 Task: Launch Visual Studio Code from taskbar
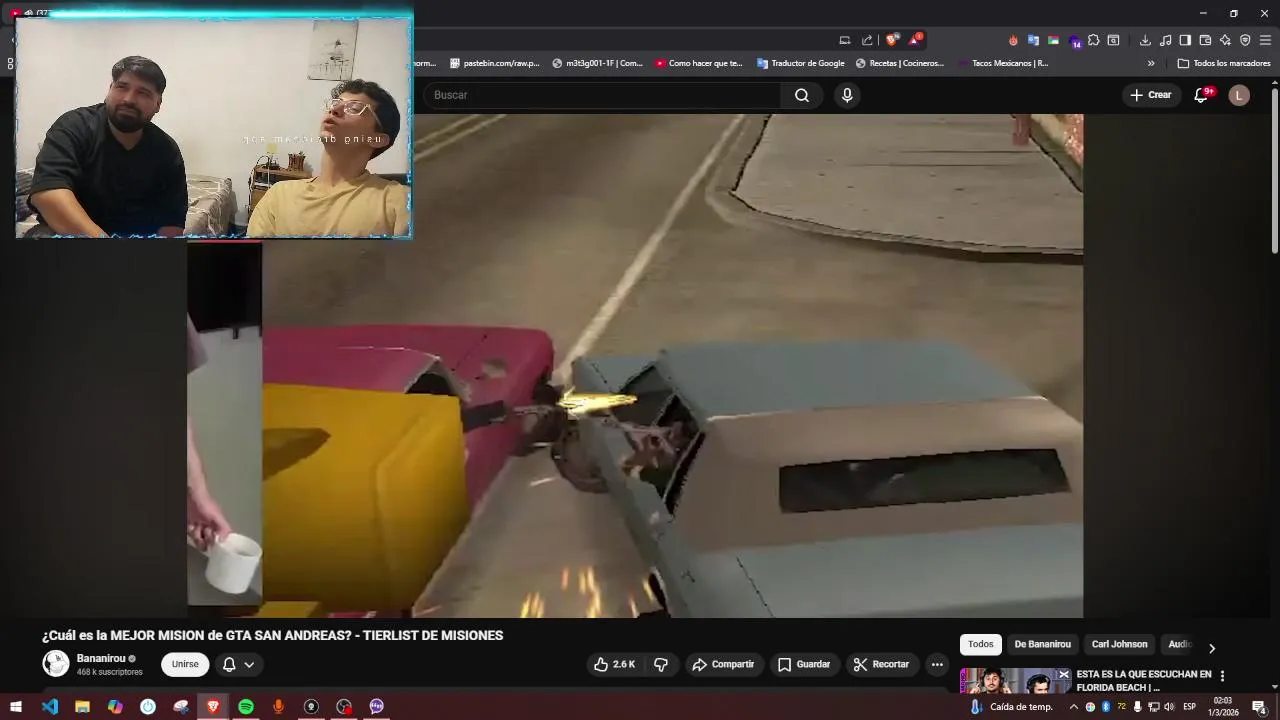tap(50, 707)
